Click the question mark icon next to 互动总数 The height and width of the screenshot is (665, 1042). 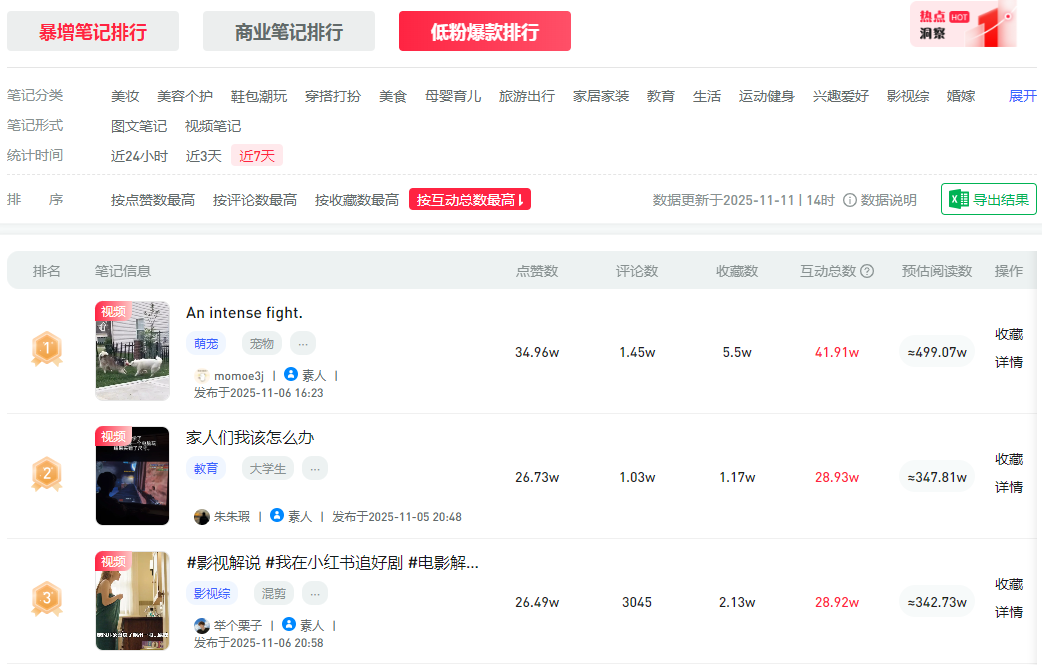click(x=867, y=271)
